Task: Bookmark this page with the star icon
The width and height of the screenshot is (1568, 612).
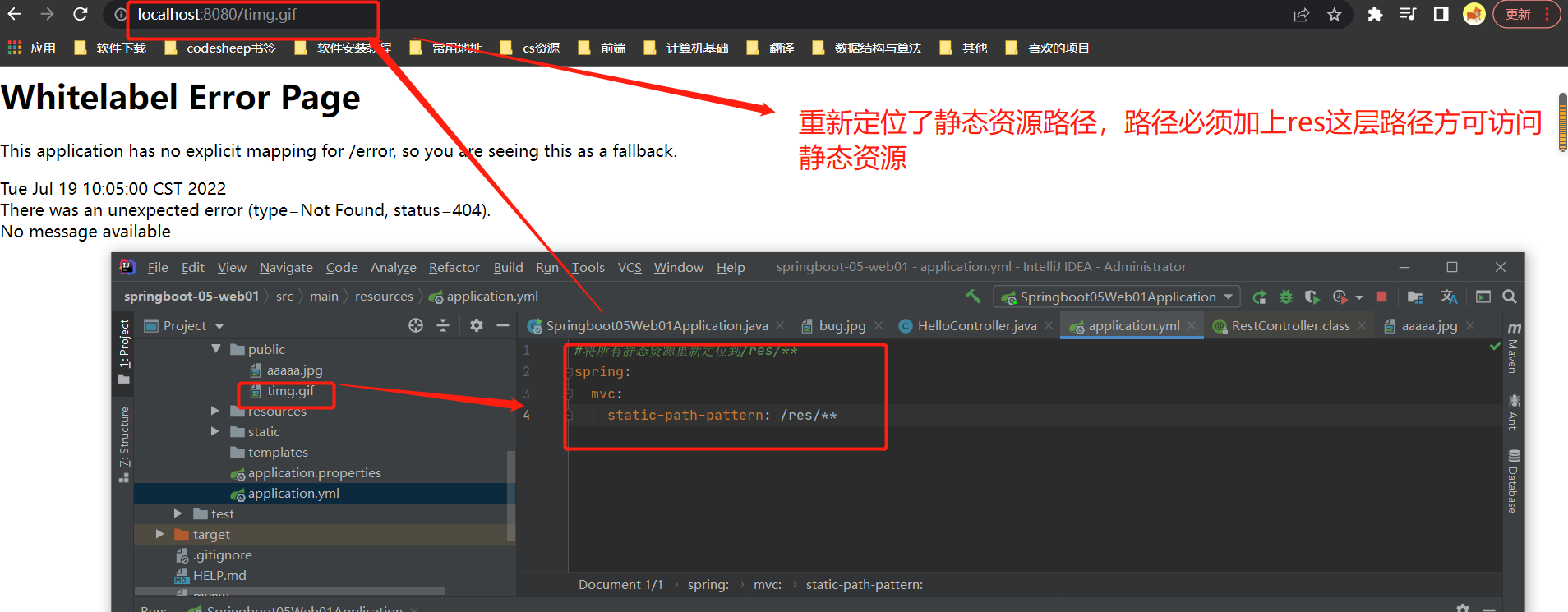Action: [x=1335, y=15]
